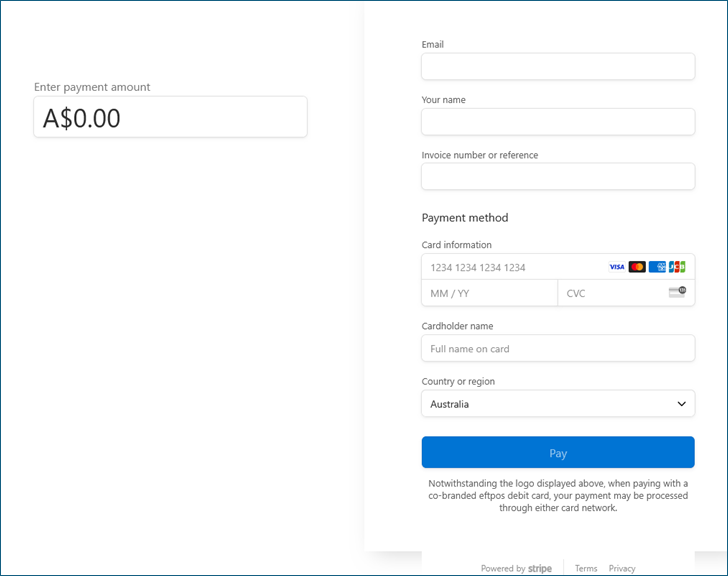Click the Stripe logo in footer
Viewport: 728px width, 576px height.
click(540, 568)
